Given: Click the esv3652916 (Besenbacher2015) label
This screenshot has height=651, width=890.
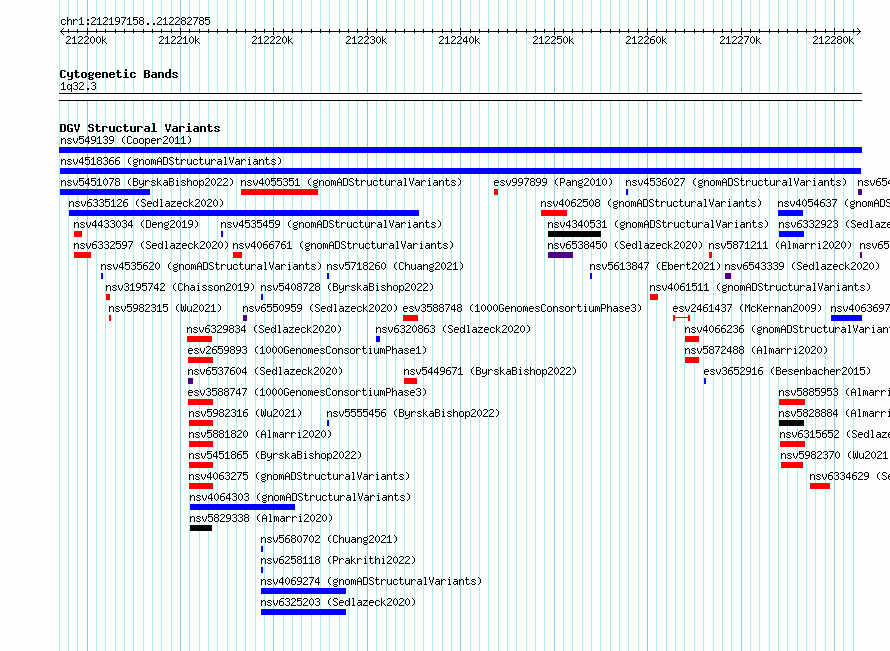Looking at the screenshot, I should [x=787, y=371].
